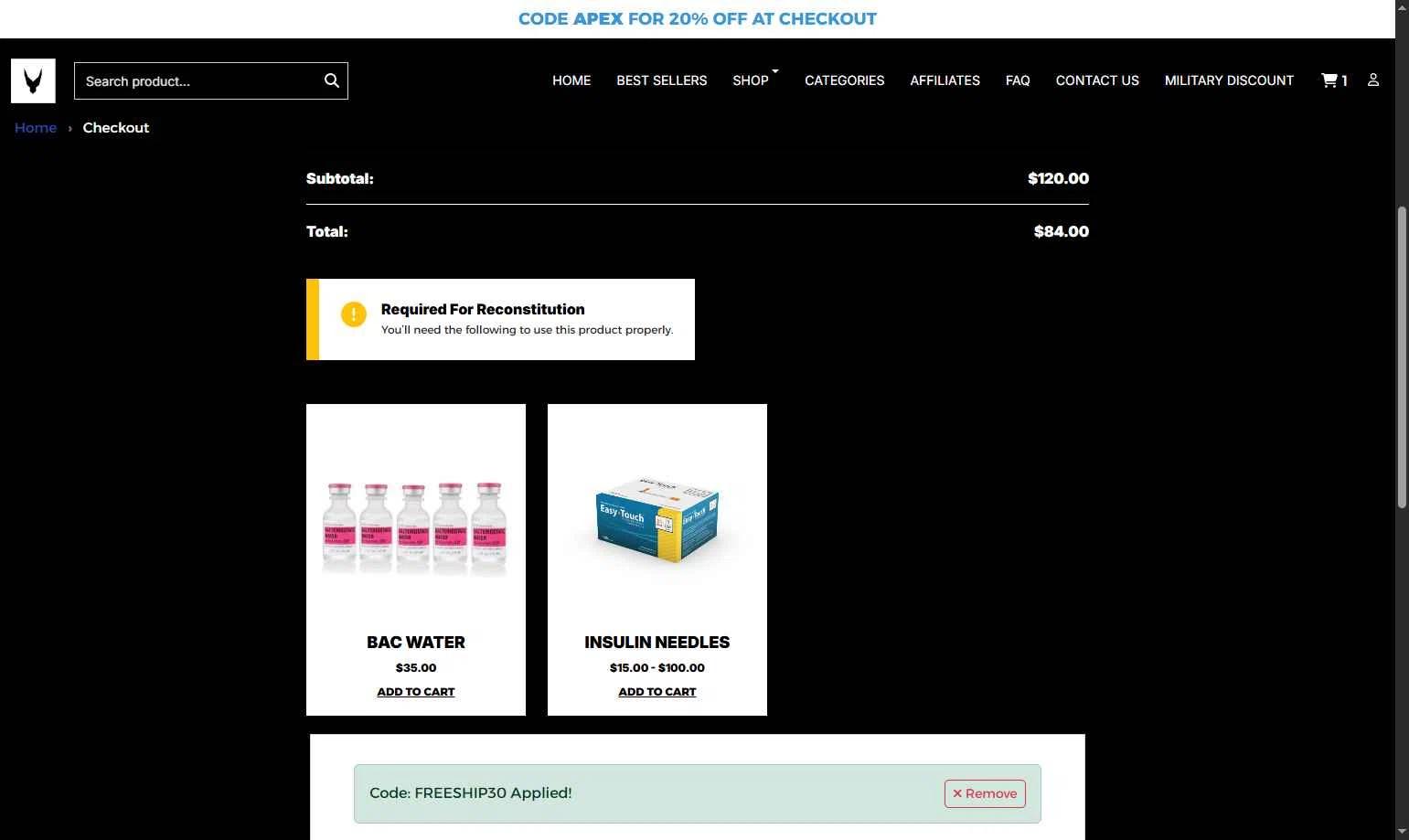This screenshot has width=1409, height=840.
Task: Go to the HOME menu item
Action: (571, 80)
